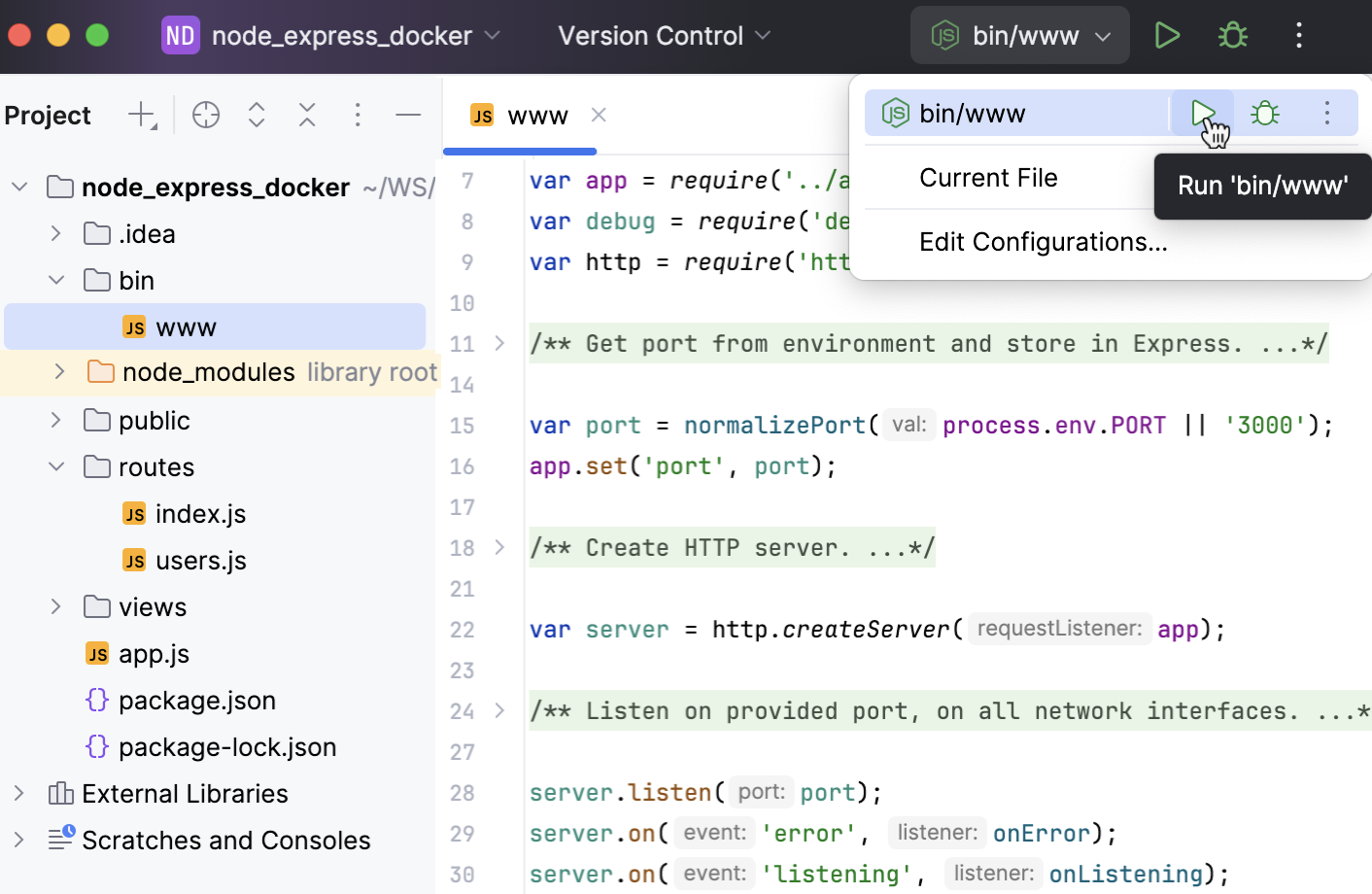Screen dimensions: 1372x894
Task: Open more actions with the kebab icon
Action: (x=1299, y=35)
